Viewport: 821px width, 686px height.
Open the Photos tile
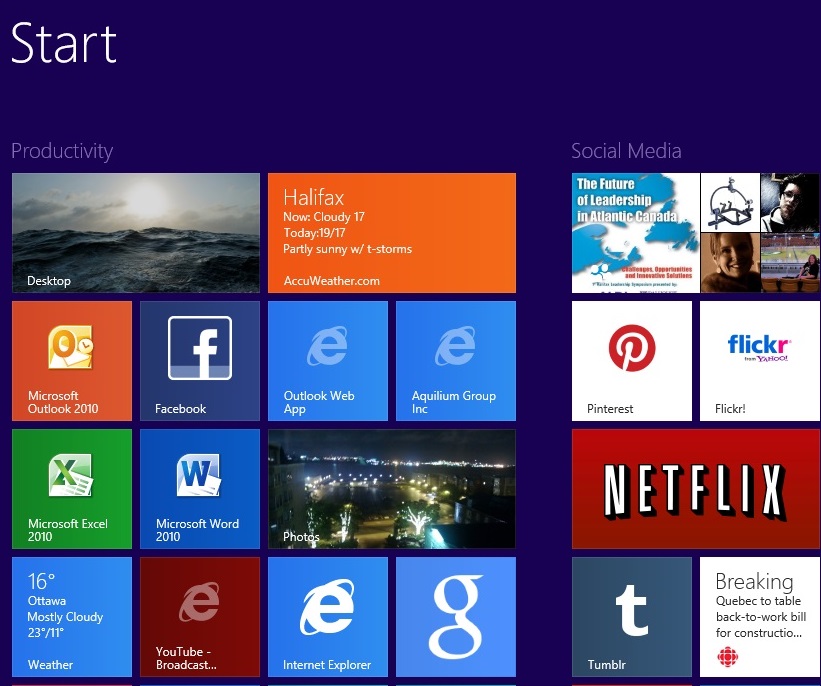pyautogui.click(x=392, y=489)
